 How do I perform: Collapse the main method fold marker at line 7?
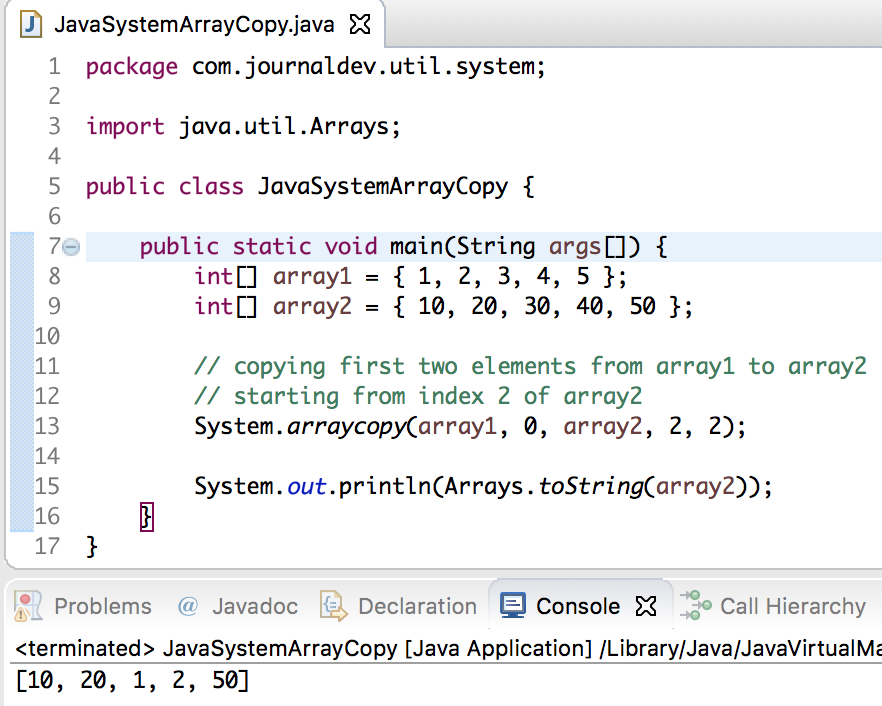71,247
